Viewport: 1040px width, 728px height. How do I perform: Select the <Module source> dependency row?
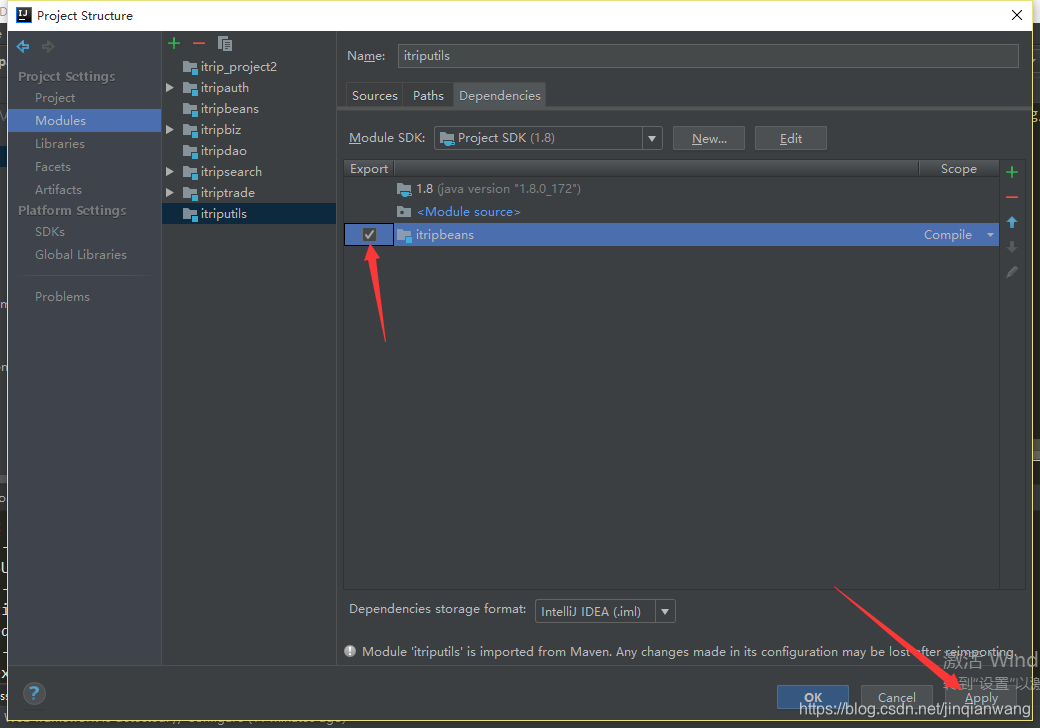(x=671, y=212)
